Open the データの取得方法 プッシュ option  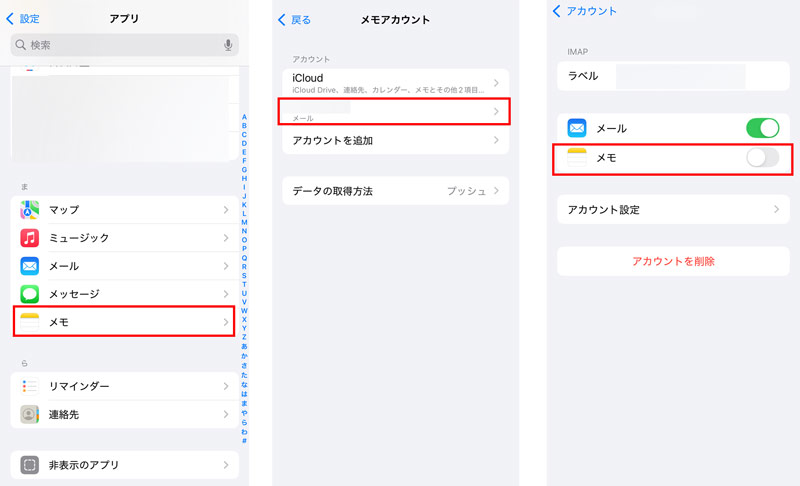(395, 191)
